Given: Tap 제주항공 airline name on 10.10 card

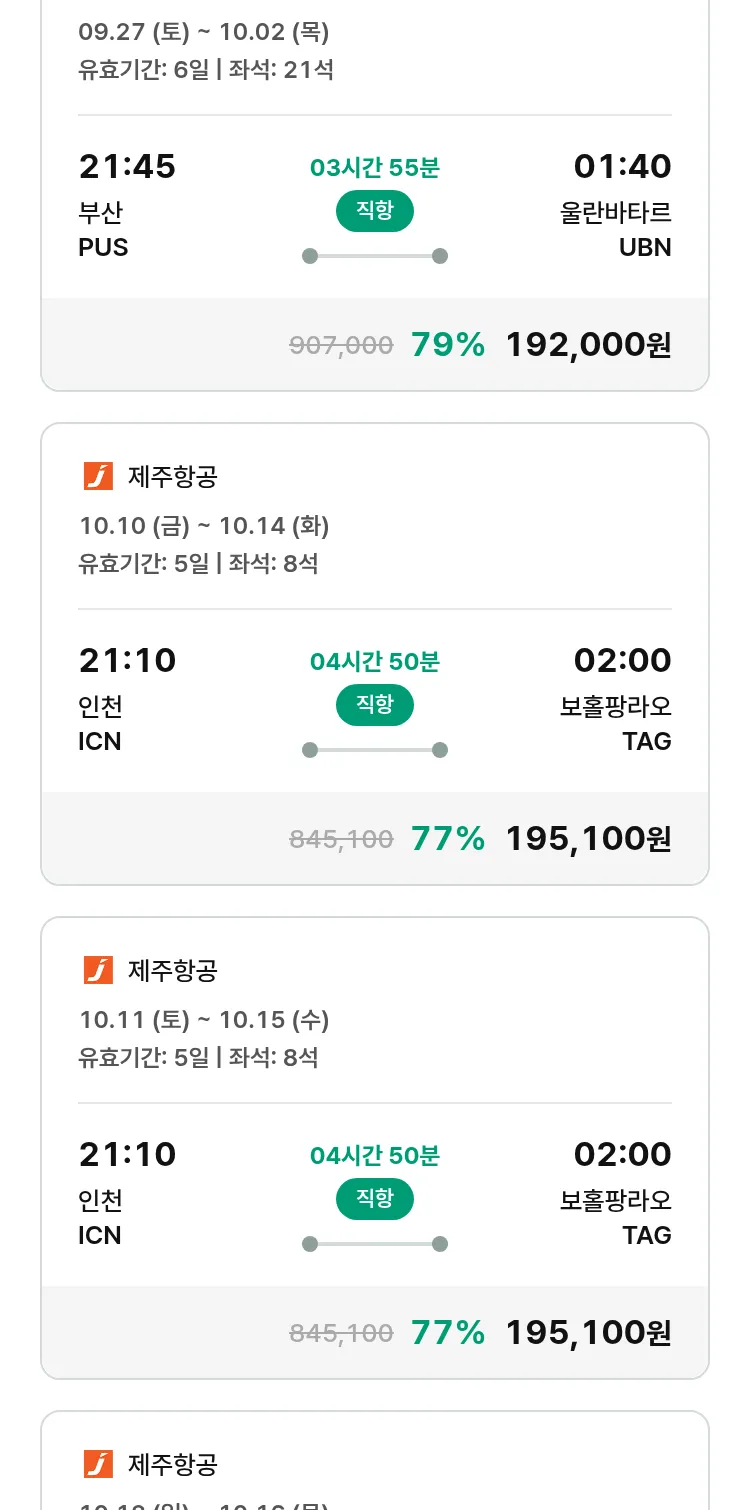Looking at the screenshot, I should point(172,477).
